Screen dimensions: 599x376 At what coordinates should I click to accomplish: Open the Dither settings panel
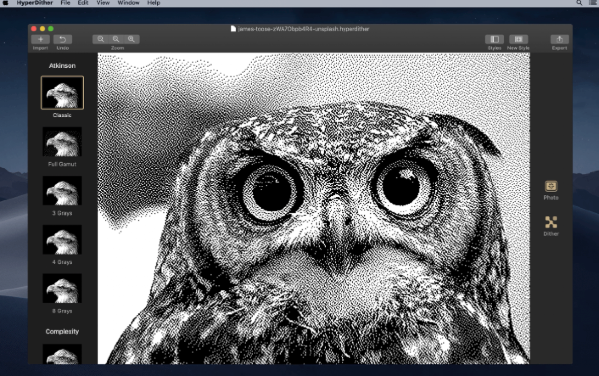[551, 222]
